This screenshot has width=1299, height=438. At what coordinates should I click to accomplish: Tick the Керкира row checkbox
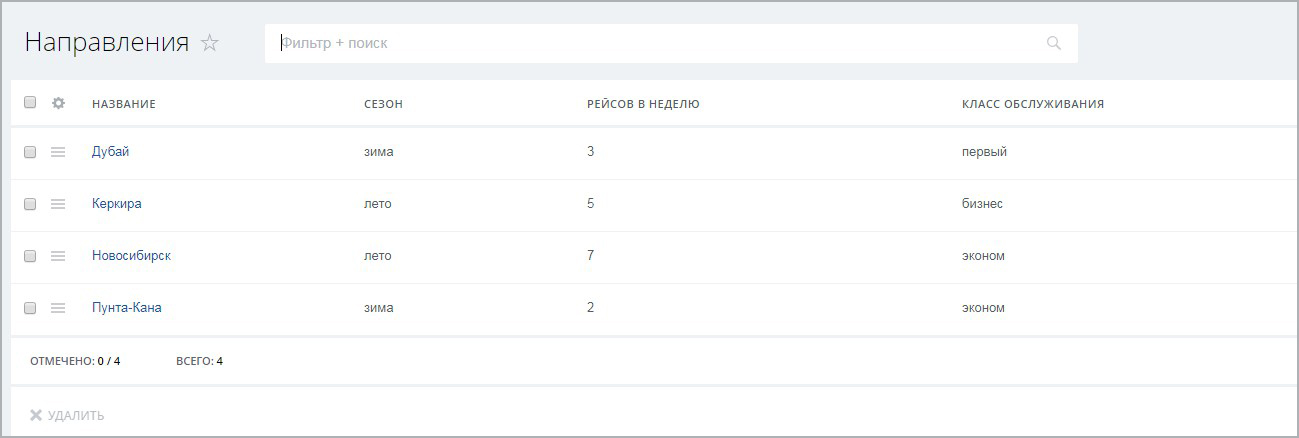pos(30,203)
